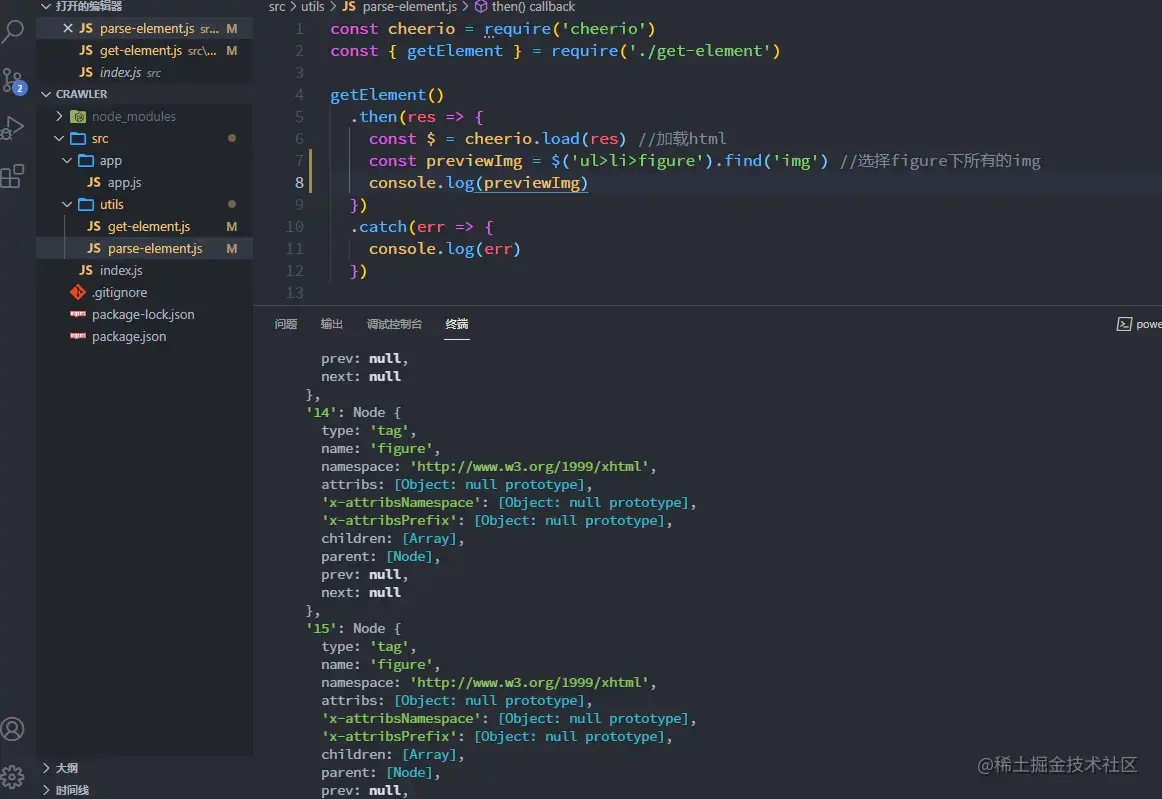Image resolution: width=1162 pixels, height=799 pixels.
Task: Click the package.json npm file icon
Action: click(x=78, y=336)
